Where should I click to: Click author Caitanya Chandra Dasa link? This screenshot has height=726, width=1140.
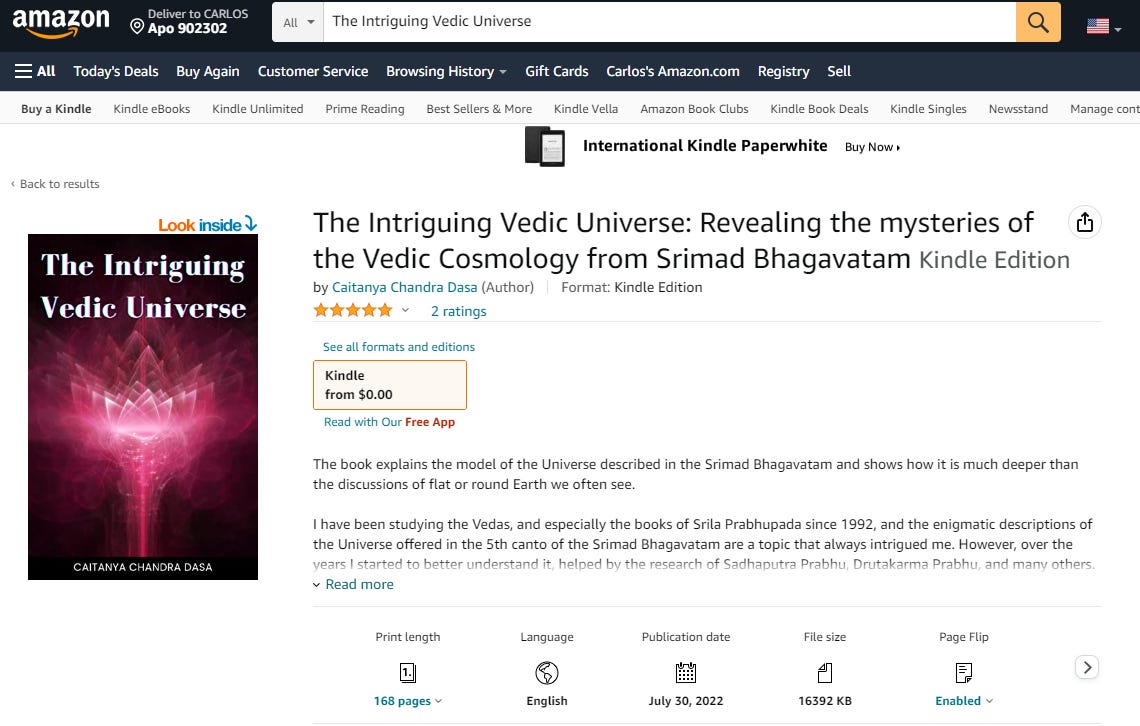pos(404,287)
